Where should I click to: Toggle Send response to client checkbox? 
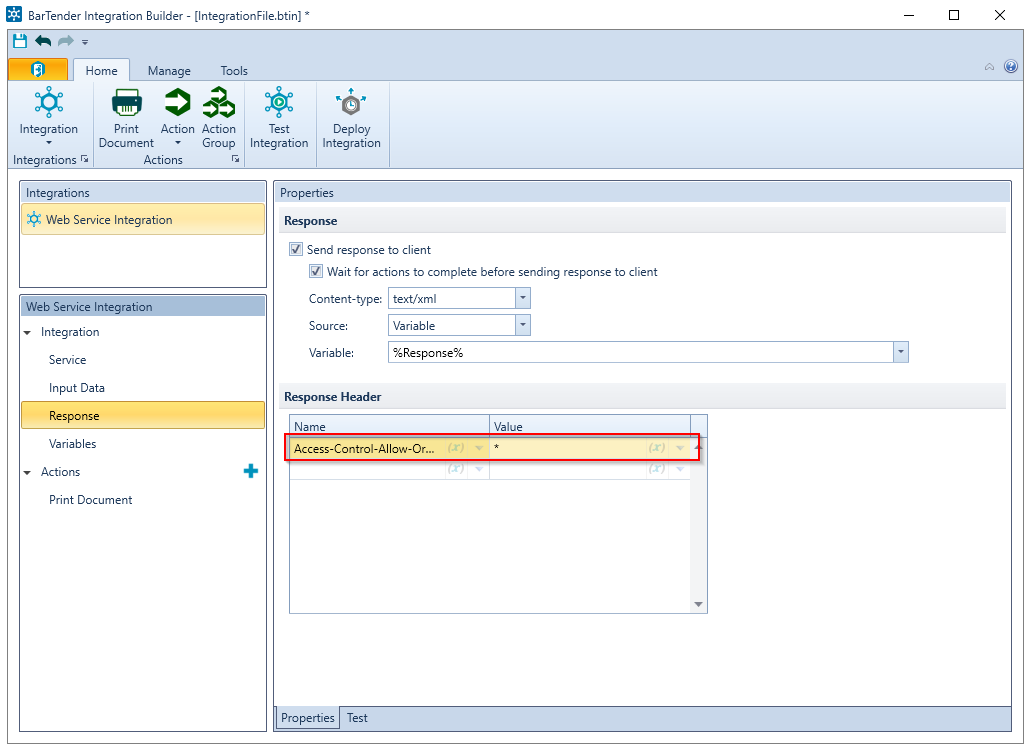[296, 249]
